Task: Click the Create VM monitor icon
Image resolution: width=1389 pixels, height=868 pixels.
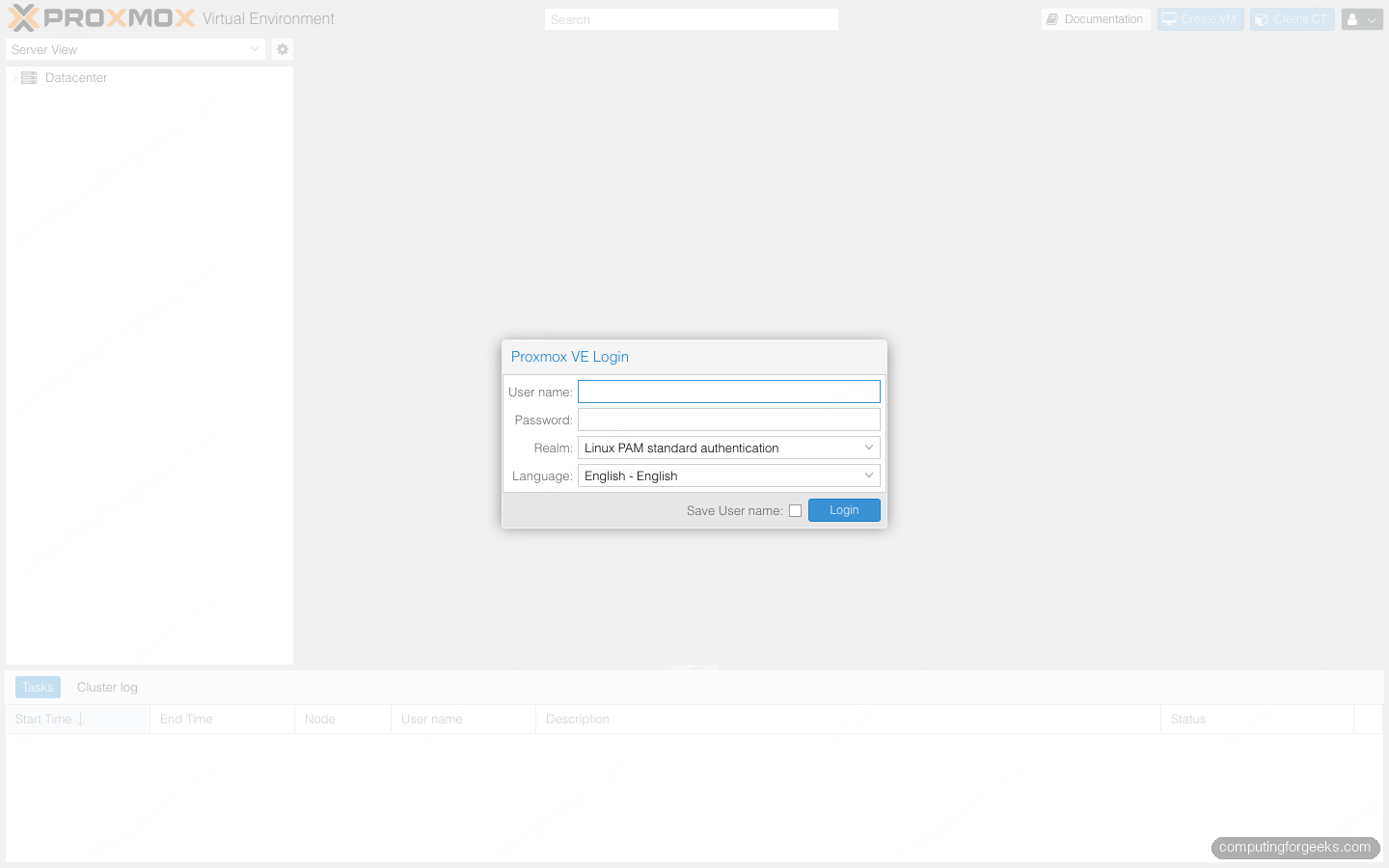Action: 1169,19
